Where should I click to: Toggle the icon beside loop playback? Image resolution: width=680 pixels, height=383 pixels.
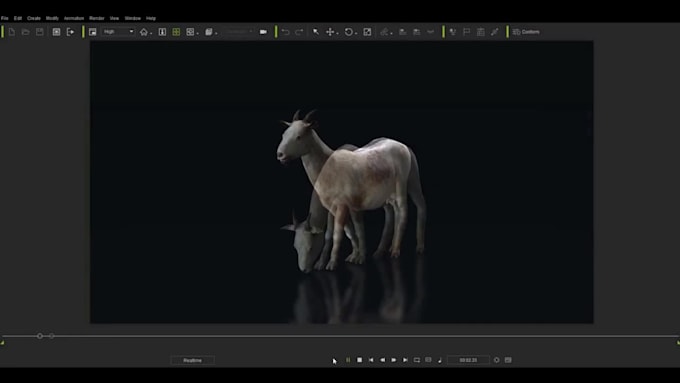[428, 360]
